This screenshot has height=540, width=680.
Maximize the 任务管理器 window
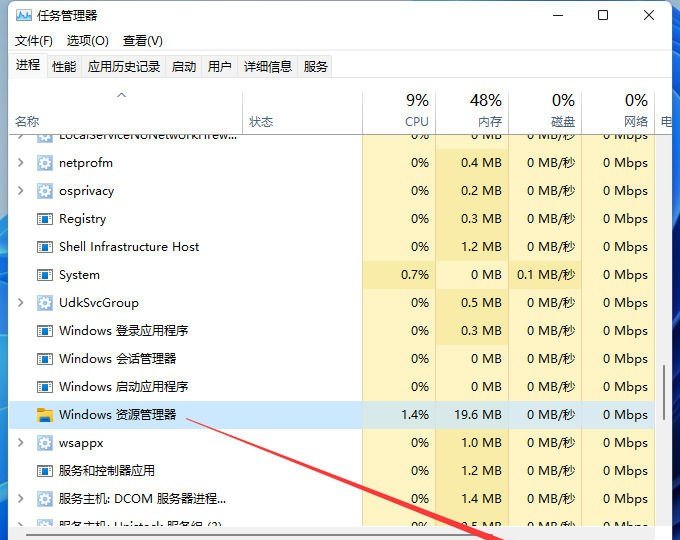[603, 15]
